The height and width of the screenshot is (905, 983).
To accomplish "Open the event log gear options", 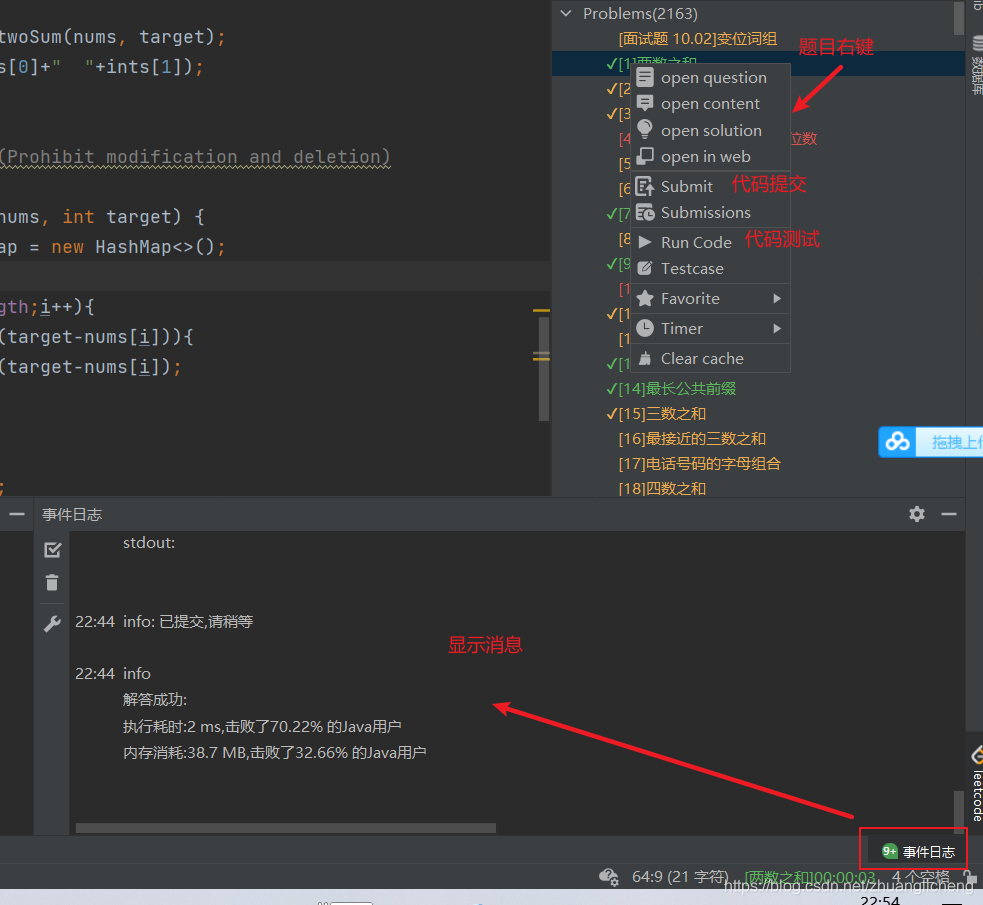I will click(x=917, y=514).
